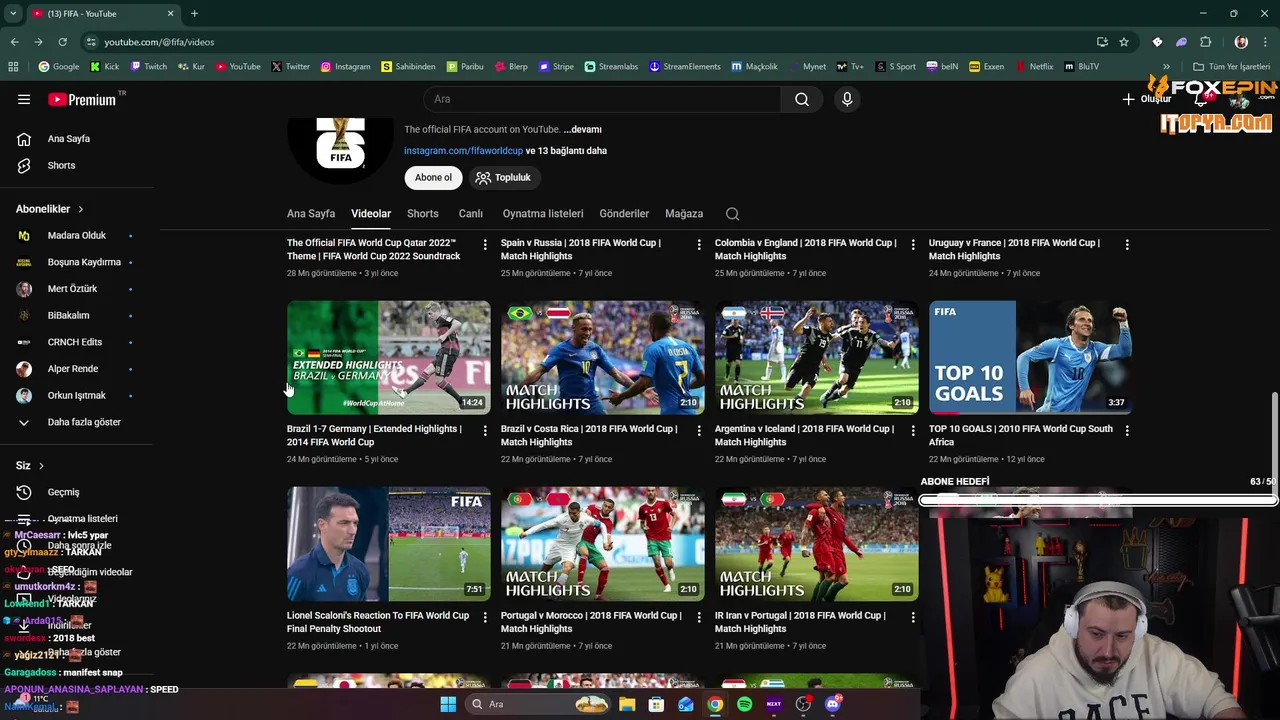Open File Explorer from the taskbar
This screenshot has width=1280, height=720.
[x=627, y=704]
